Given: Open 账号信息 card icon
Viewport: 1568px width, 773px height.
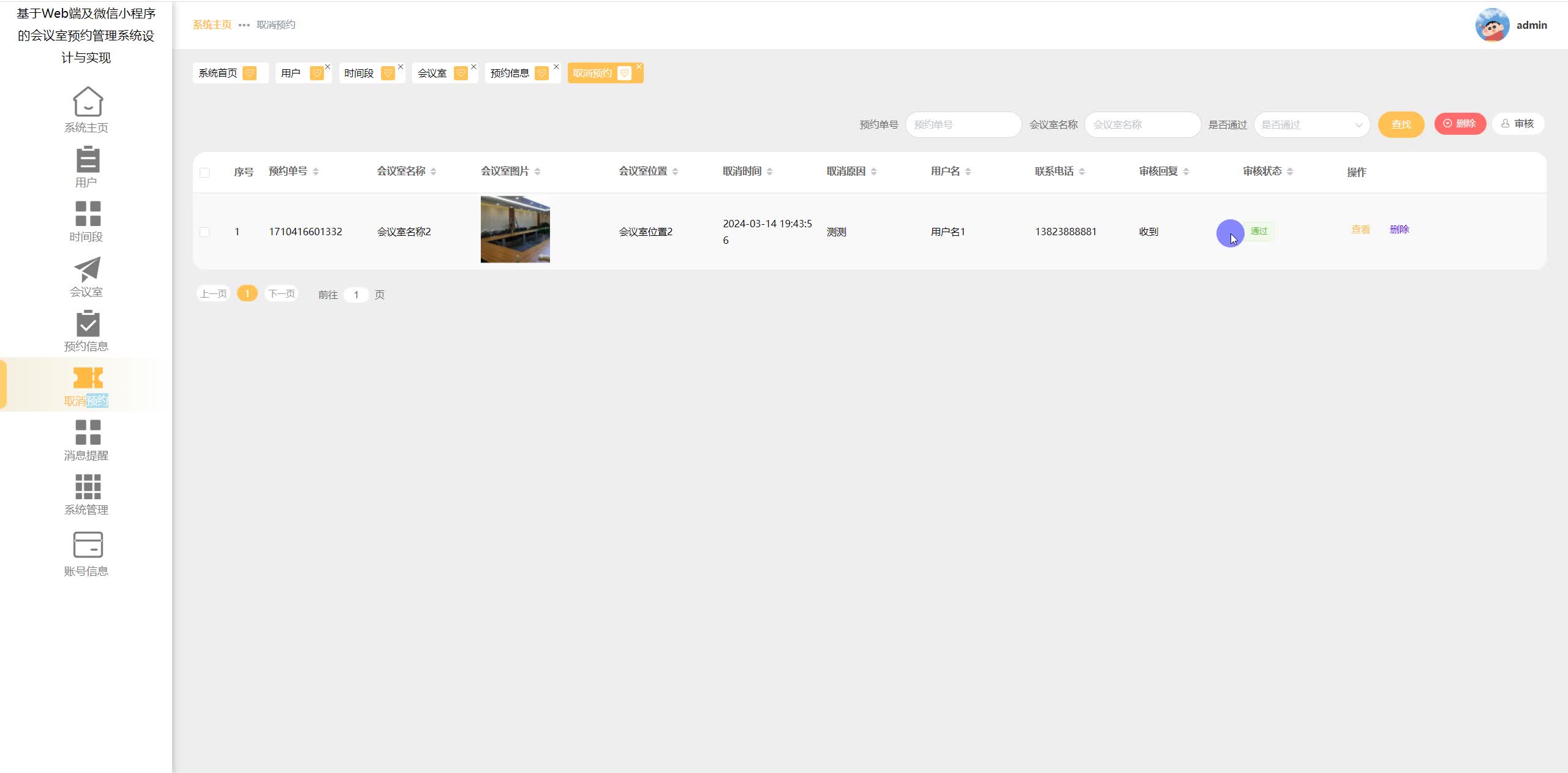Looking at the screenshot, I should tap(88, 545).
